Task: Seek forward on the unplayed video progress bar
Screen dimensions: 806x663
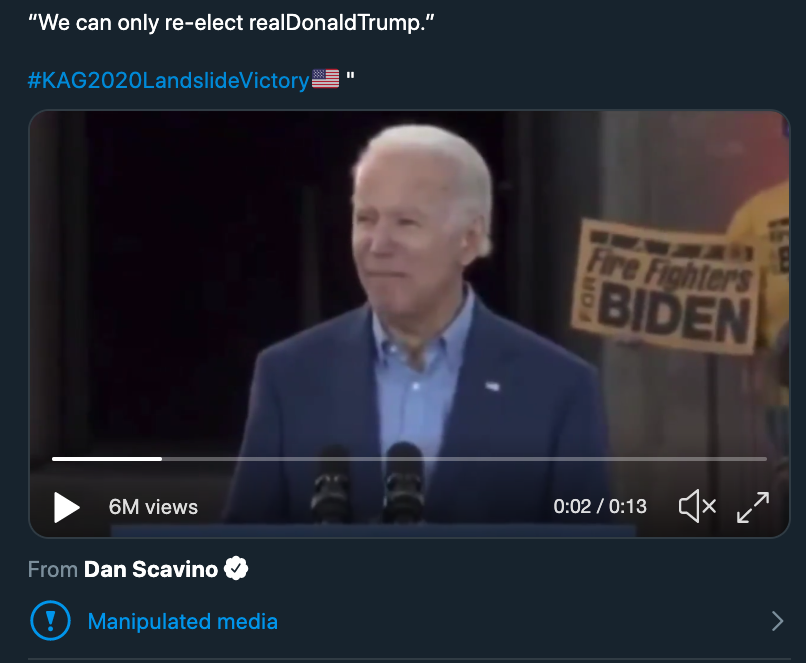Action: (460, 458)
